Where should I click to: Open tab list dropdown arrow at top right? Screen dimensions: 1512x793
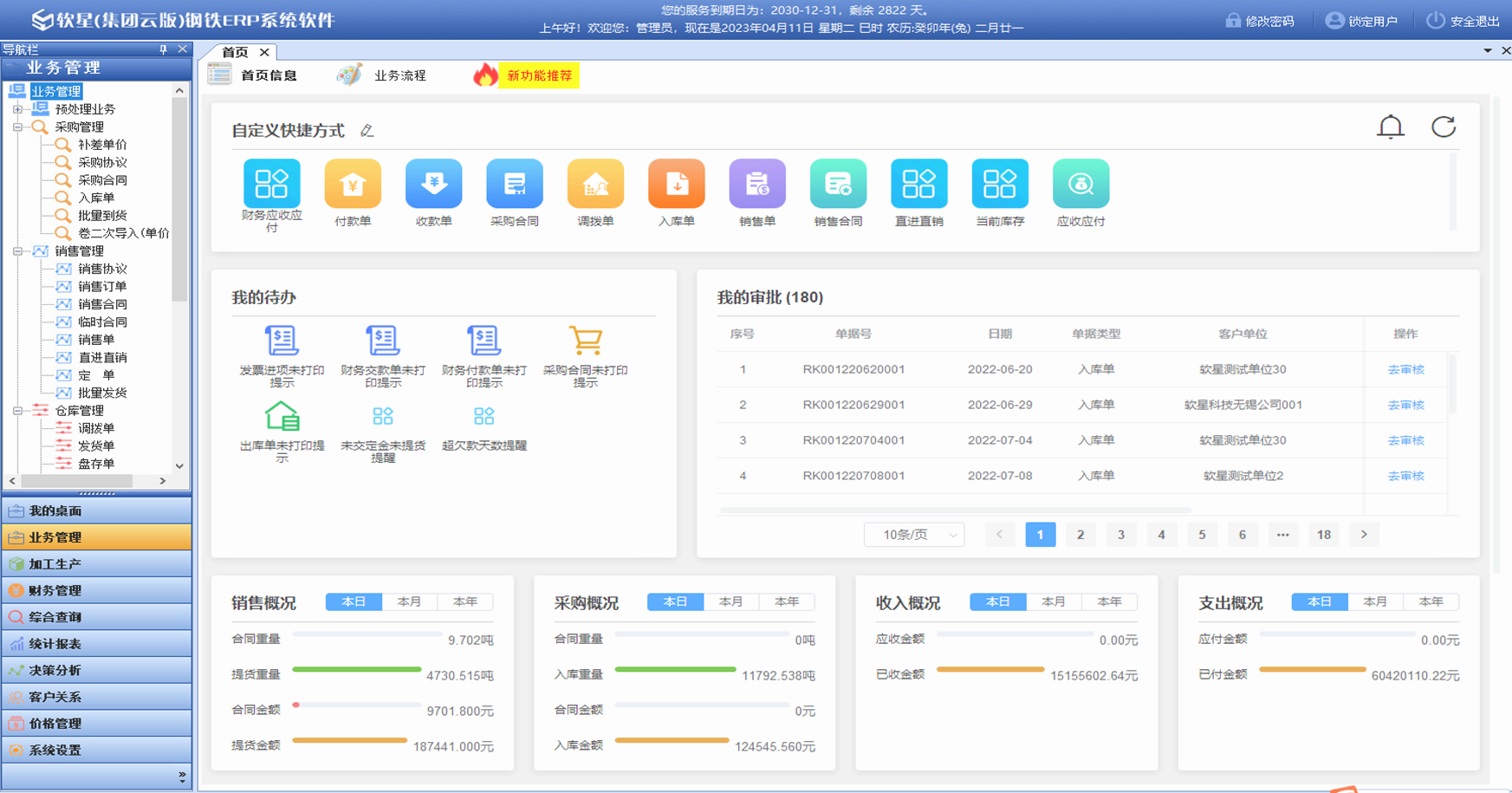(x=1488, y=51)
